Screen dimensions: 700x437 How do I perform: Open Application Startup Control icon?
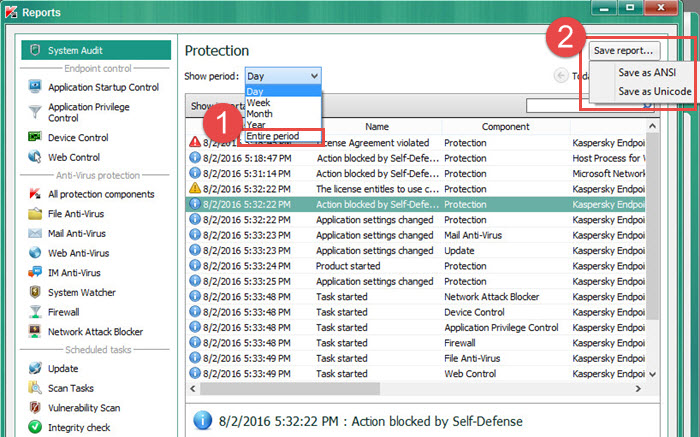click(x=35, y=86)
